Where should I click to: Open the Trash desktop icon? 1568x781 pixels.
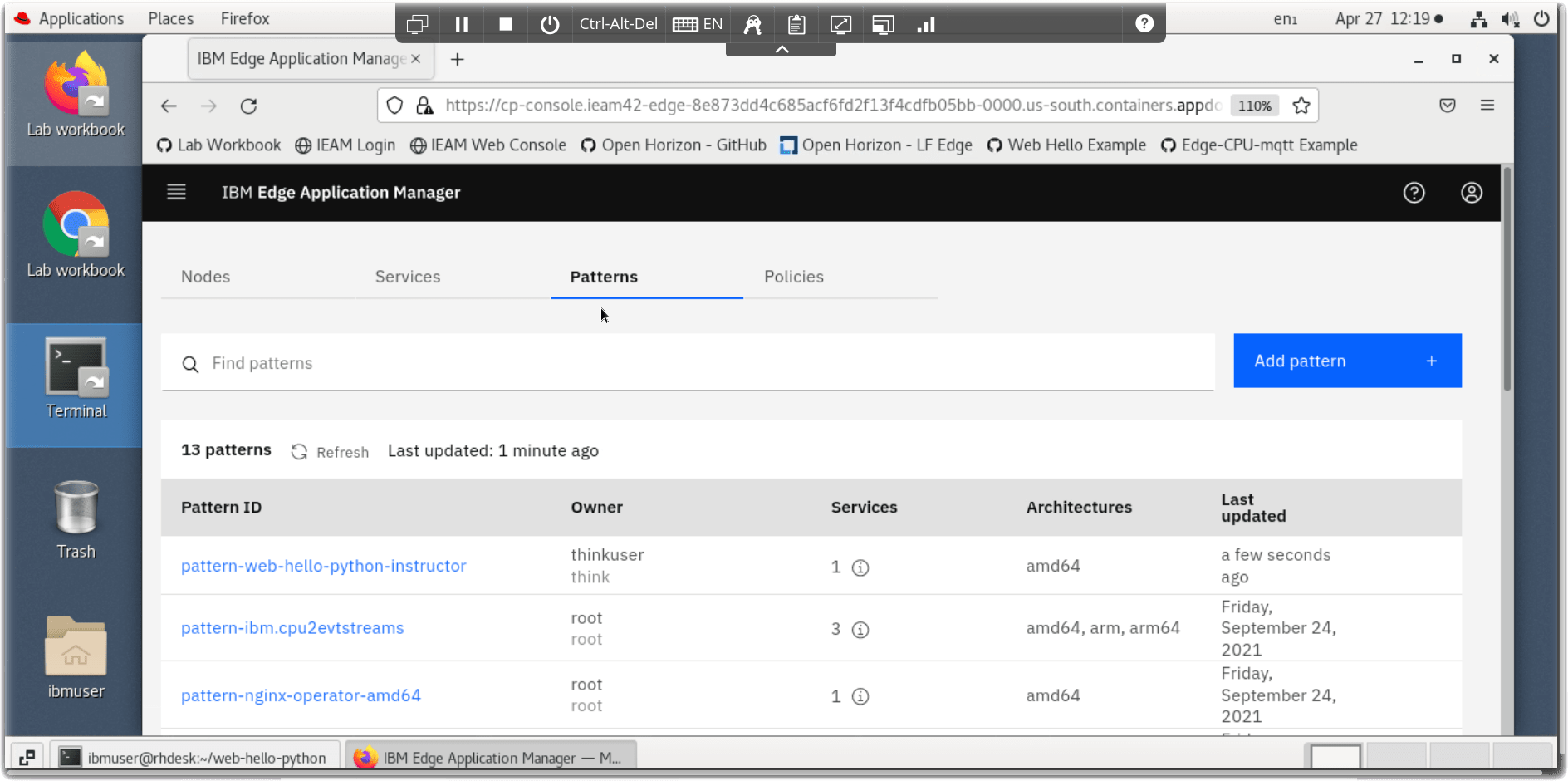pyautogui.click(x=76, y=519)
